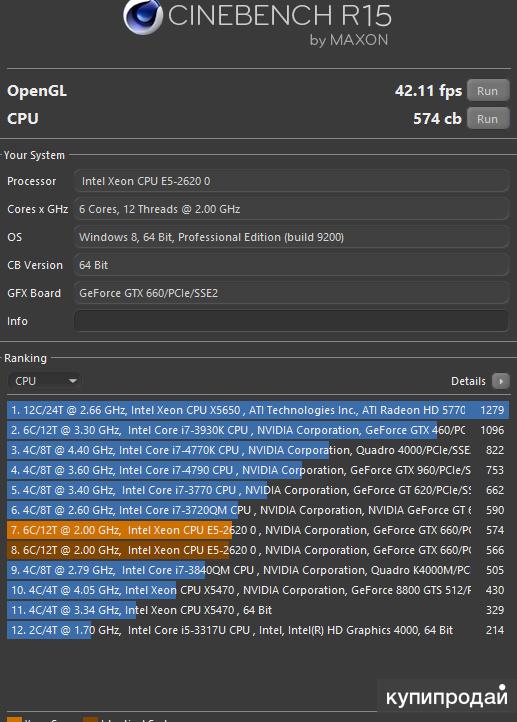The height and width of the screenshot is (722, 517).
Task: Click the Cinebench sphere logo icon
Action: click(x=143, y=17)
